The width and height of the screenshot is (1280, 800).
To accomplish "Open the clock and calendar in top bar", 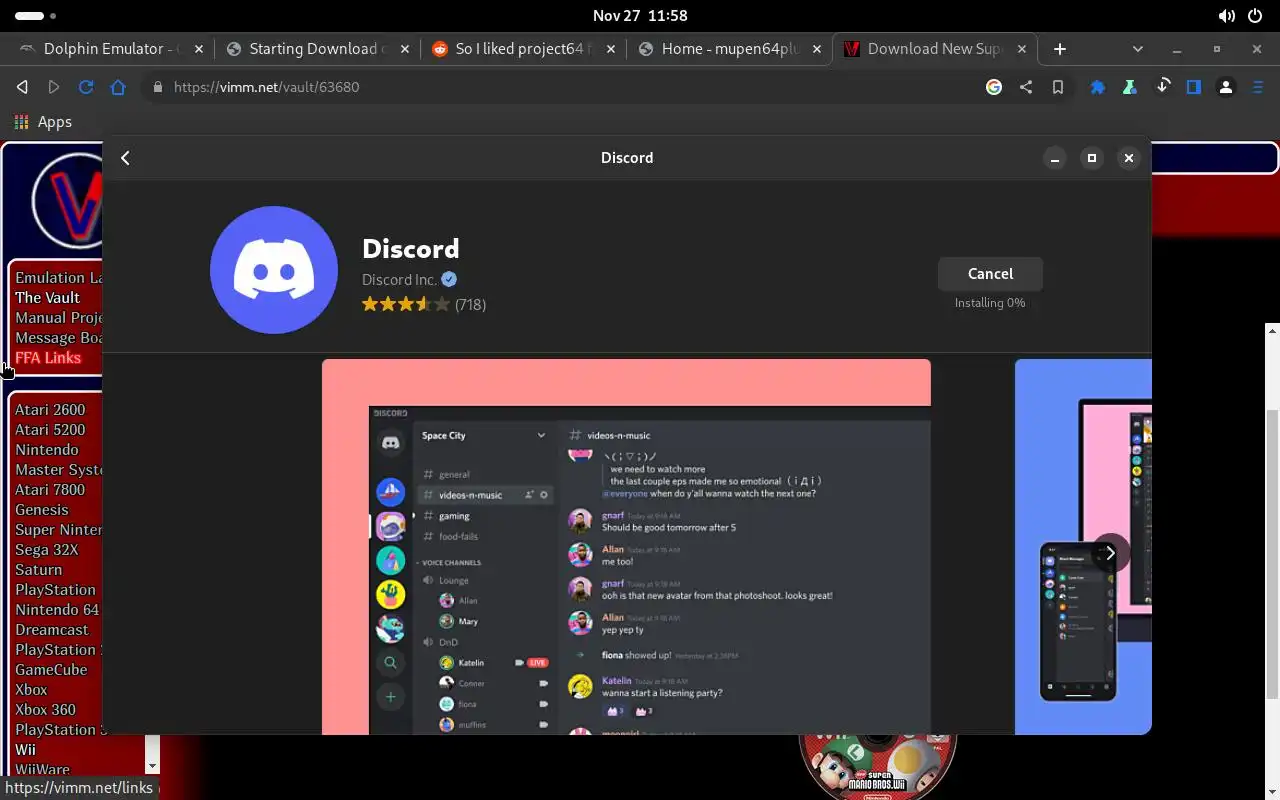I will [x=639, y=16].
